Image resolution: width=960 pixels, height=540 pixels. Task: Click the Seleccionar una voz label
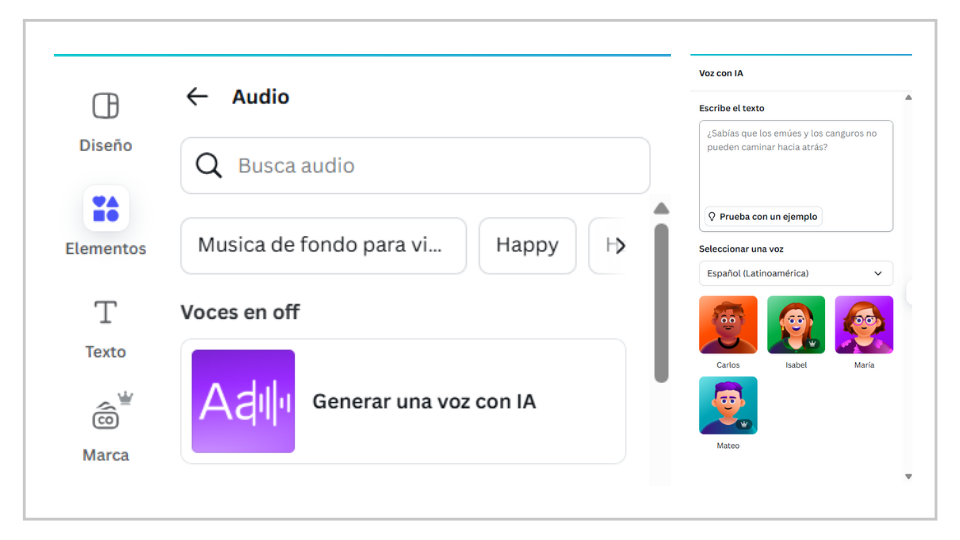tap(741, 249)
